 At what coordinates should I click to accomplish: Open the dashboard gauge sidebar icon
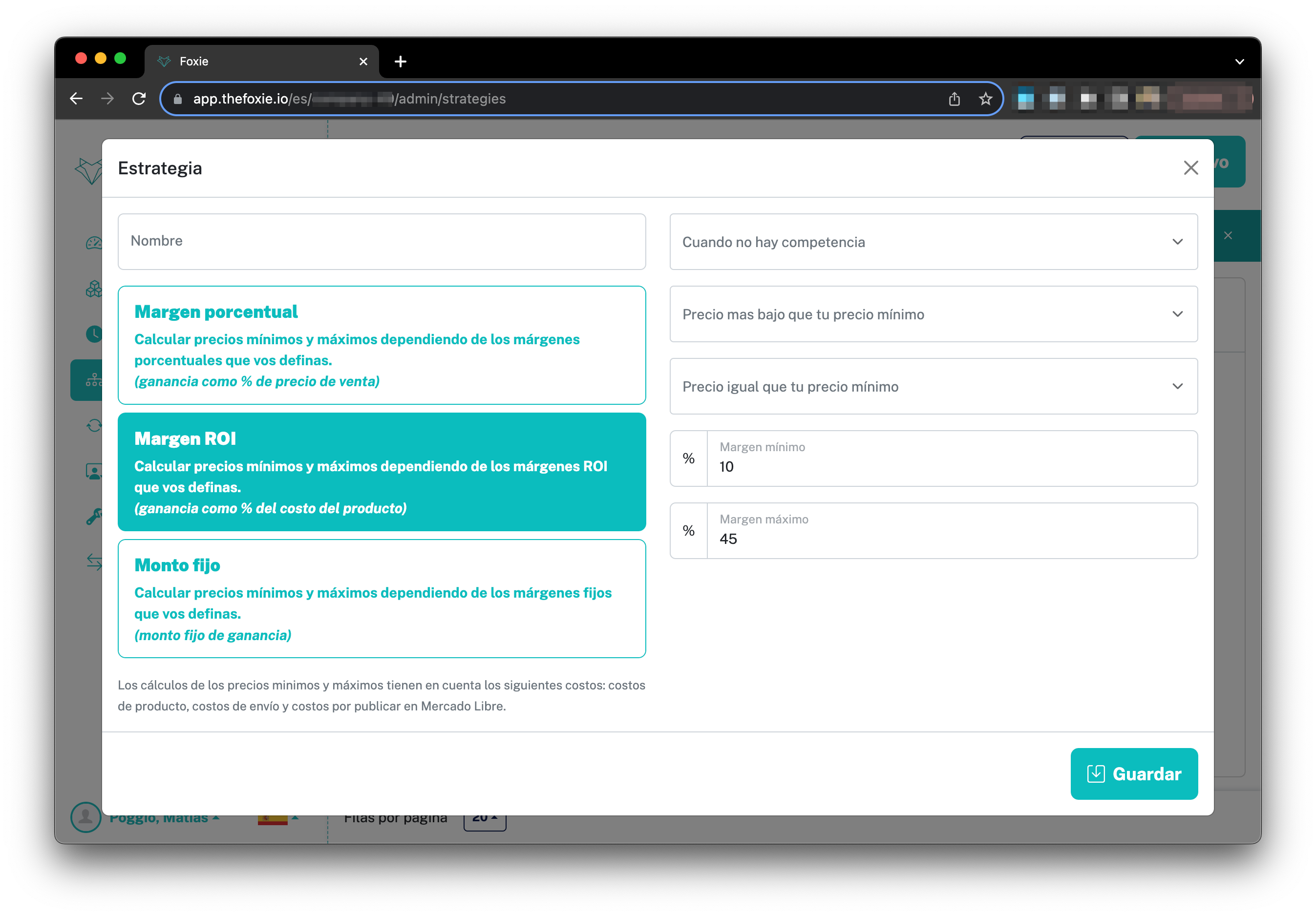[93, 243]
